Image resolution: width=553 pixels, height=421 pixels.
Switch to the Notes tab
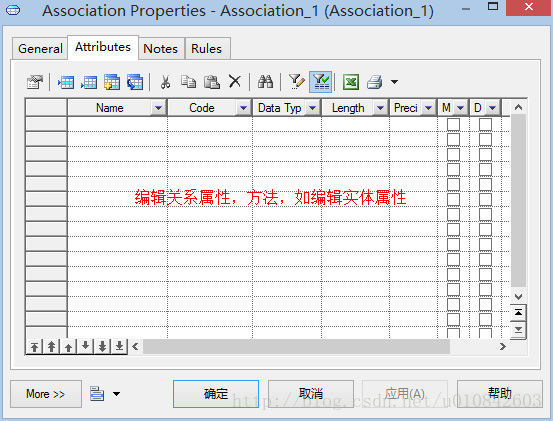click(160, 49)
